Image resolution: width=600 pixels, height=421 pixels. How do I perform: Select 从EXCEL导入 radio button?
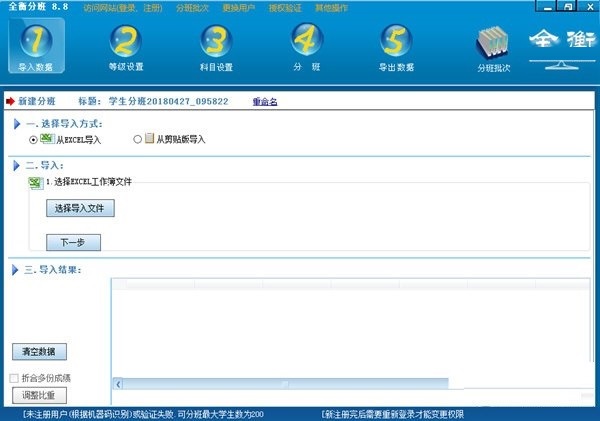coord(34,140)
